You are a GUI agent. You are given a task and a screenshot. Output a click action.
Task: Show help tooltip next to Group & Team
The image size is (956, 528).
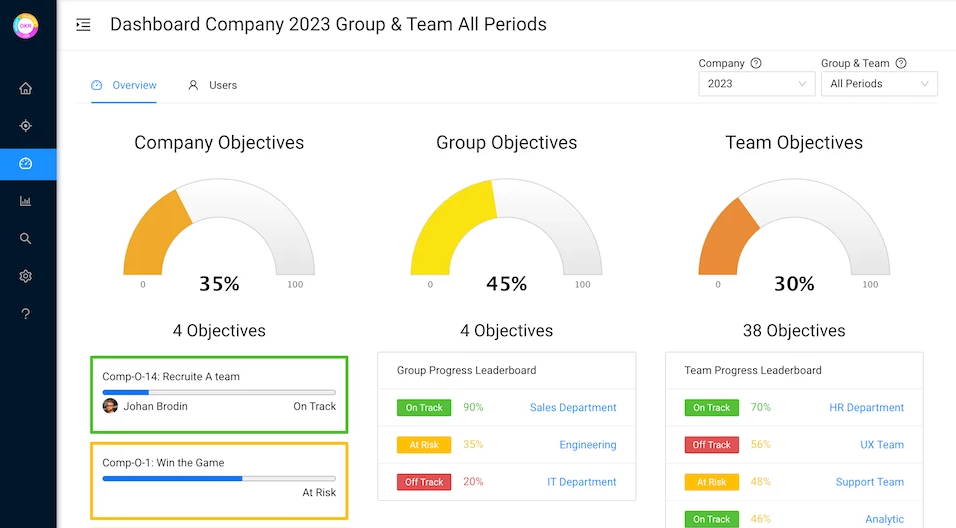(x=901, y=63)
